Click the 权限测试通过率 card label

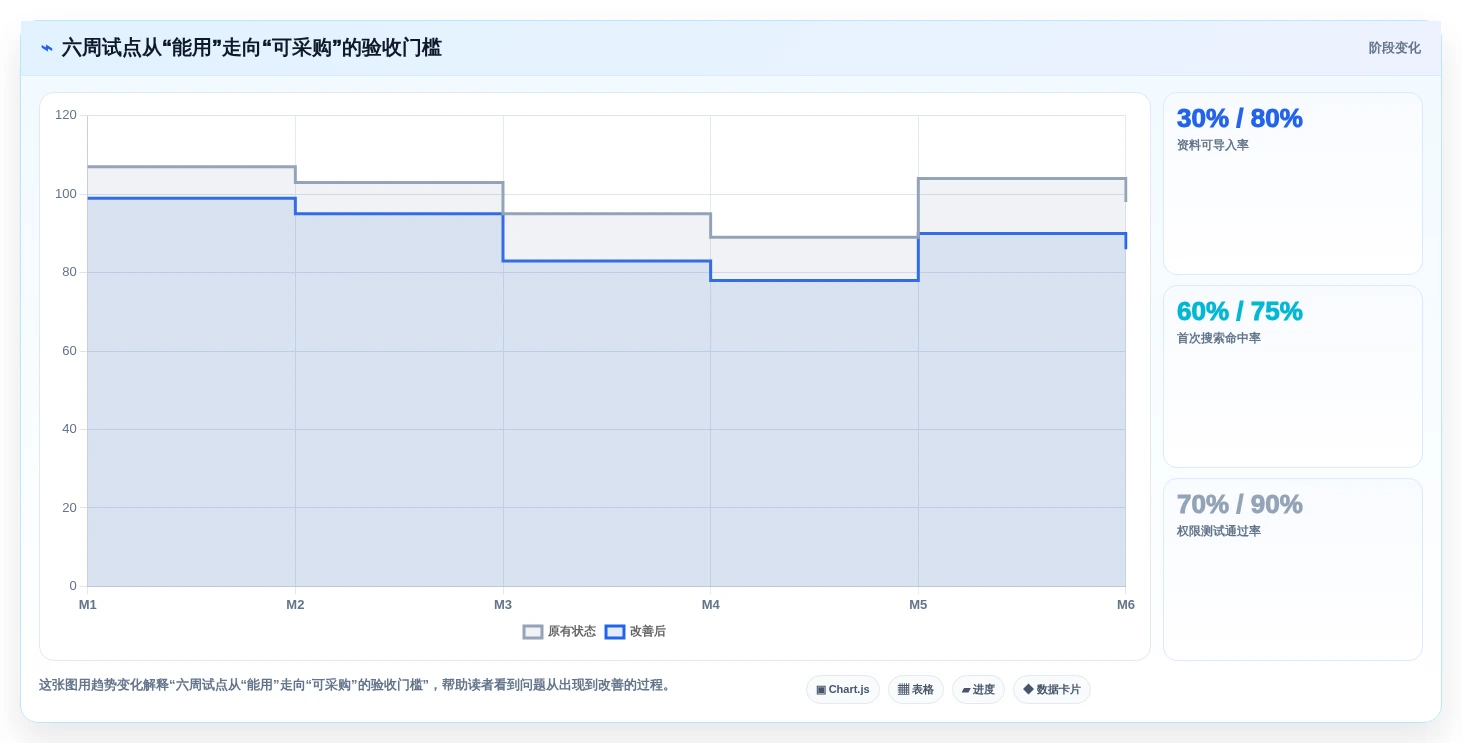pyautogui.click(x=1218, y=531)
